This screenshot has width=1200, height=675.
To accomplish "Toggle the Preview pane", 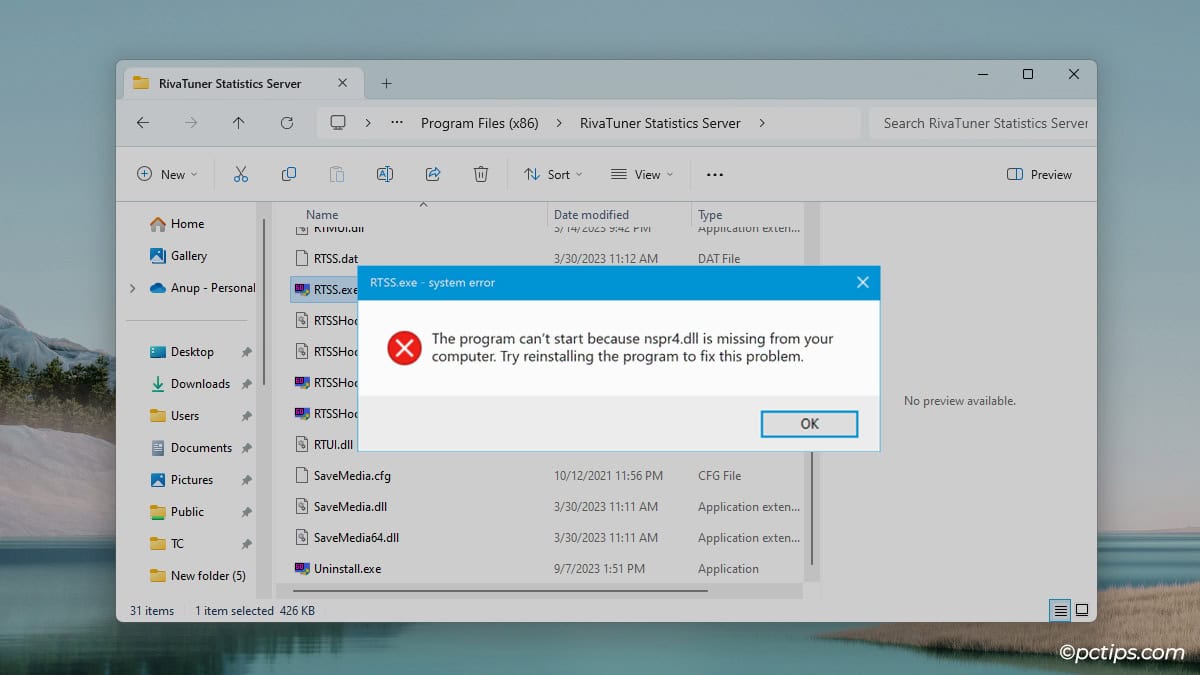I will [x=1039, y=174].
